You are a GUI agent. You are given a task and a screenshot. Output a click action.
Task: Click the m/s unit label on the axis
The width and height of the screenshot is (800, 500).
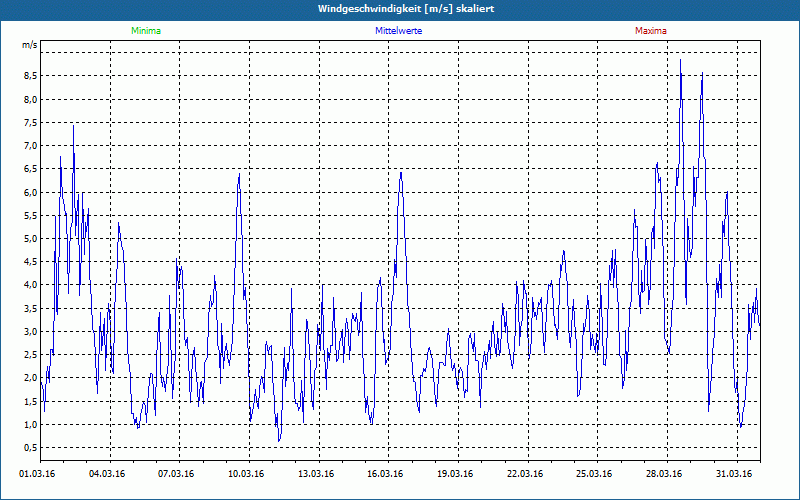click(x=30, y=45)
